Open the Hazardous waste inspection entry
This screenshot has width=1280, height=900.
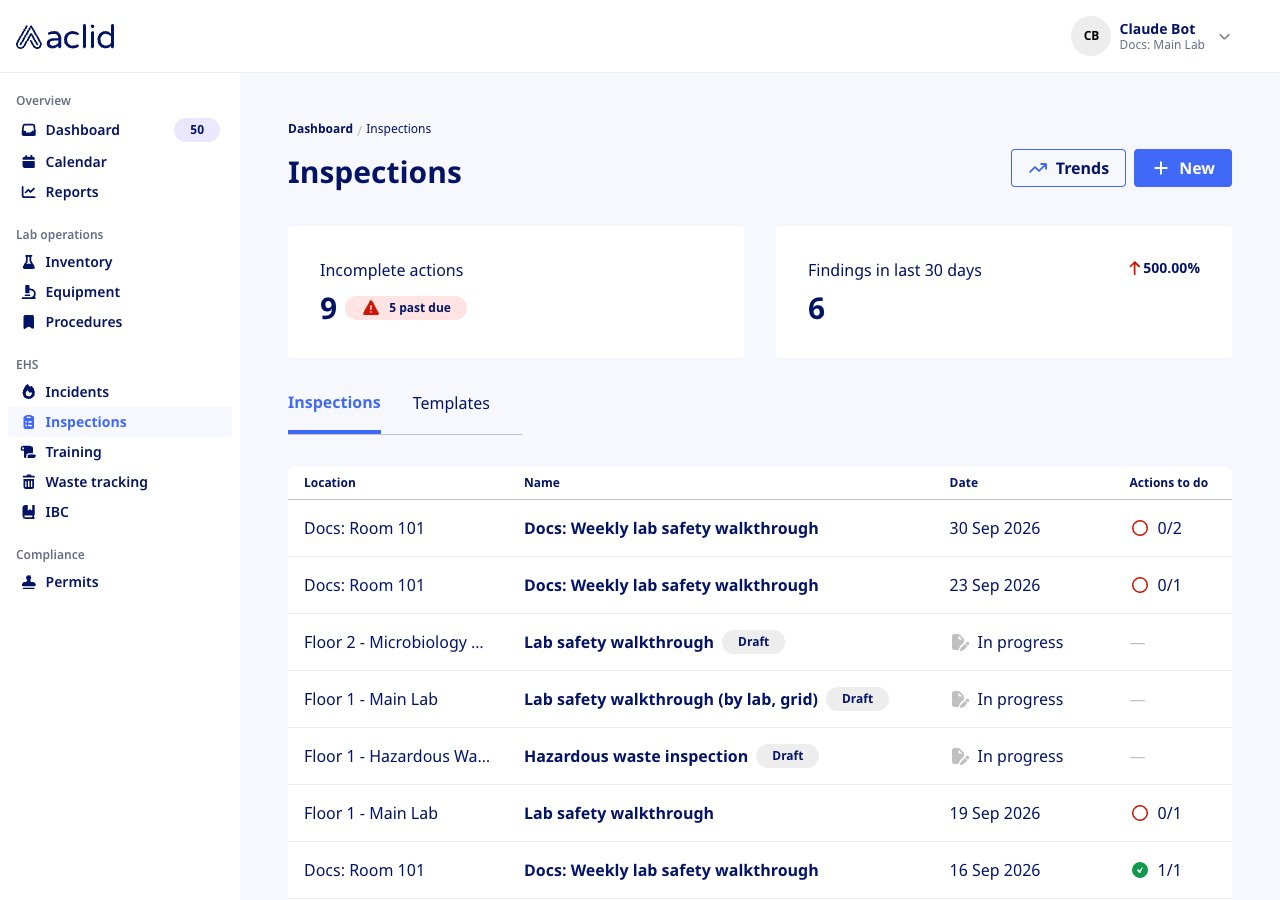(x=636, y=756)
